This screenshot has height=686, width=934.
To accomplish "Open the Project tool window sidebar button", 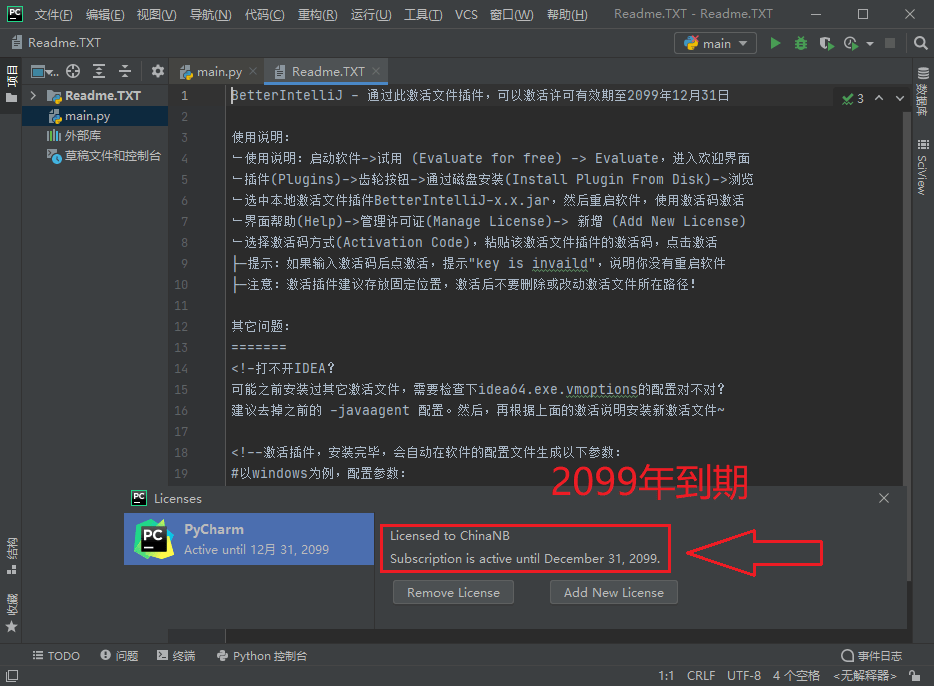I will (x=11, y=85).
